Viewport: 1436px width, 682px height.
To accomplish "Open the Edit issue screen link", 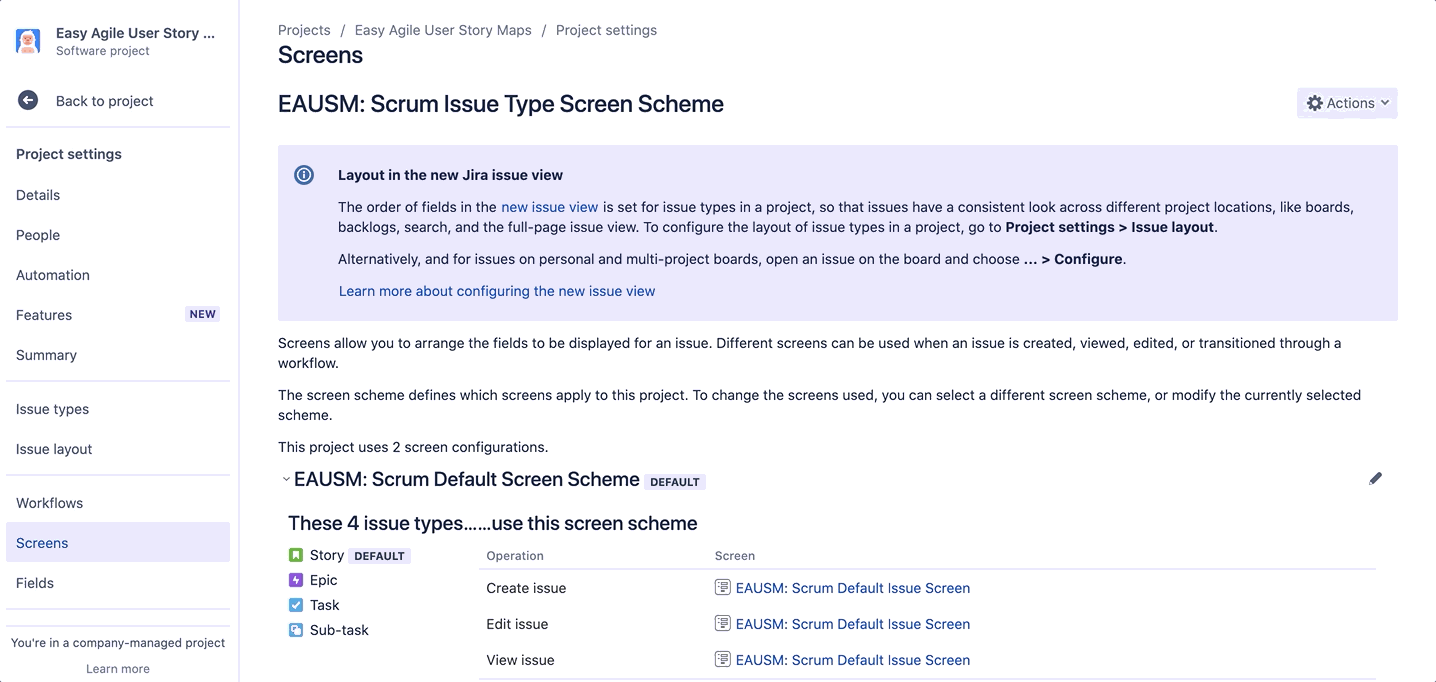I will 852,624.
